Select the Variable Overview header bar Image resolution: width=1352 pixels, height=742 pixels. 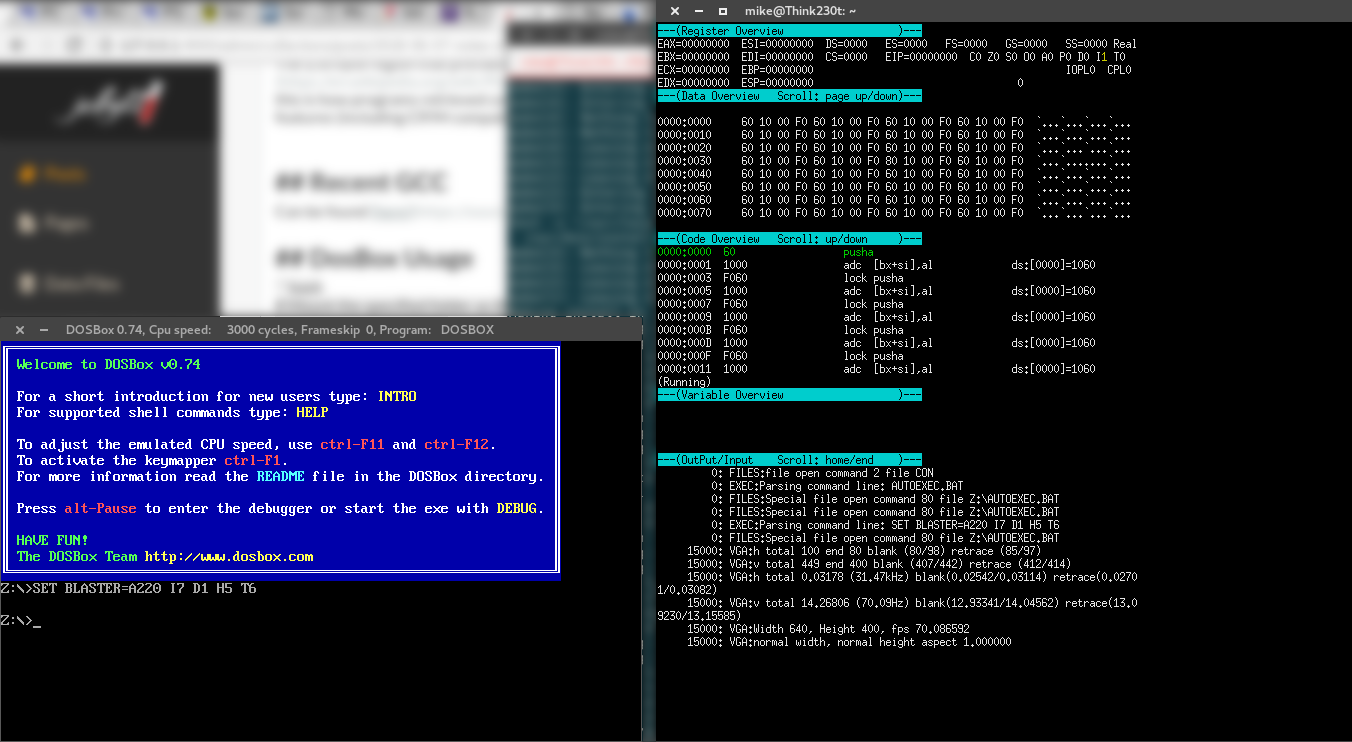[x=789, y=395]
